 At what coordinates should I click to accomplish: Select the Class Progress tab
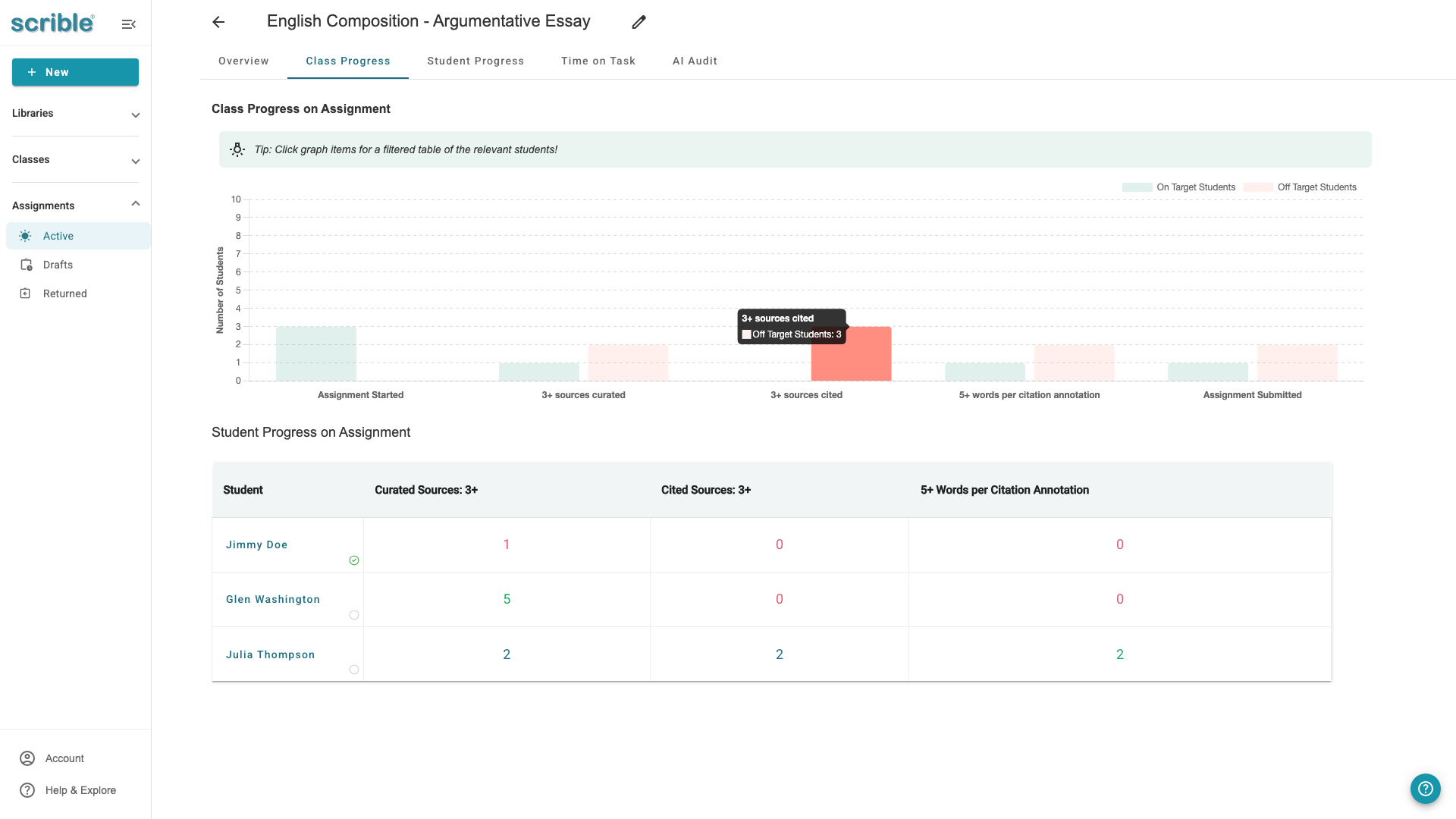348,61
